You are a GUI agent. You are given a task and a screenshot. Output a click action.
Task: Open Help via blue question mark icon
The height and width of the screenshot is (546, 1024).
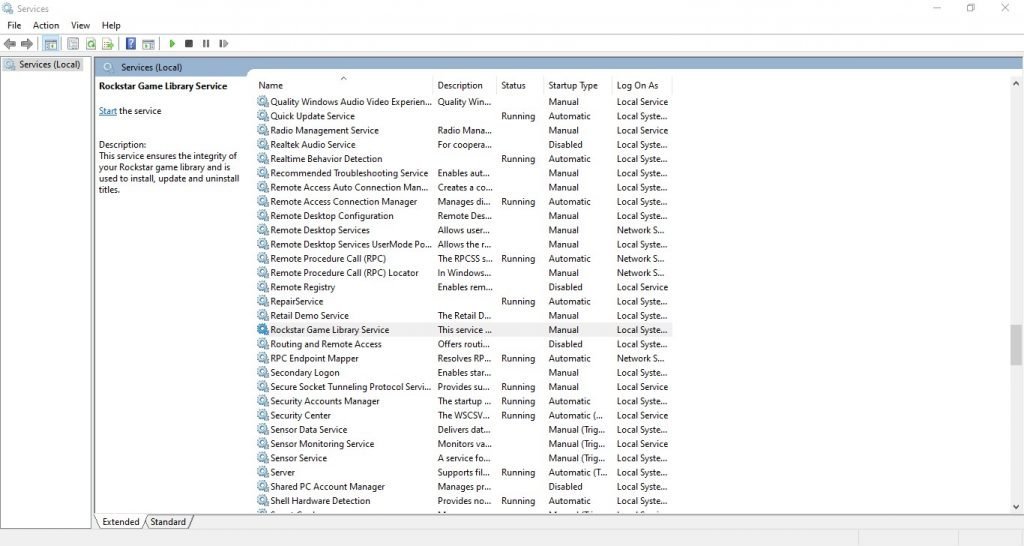pyautogui.click(x=131, y=44)
